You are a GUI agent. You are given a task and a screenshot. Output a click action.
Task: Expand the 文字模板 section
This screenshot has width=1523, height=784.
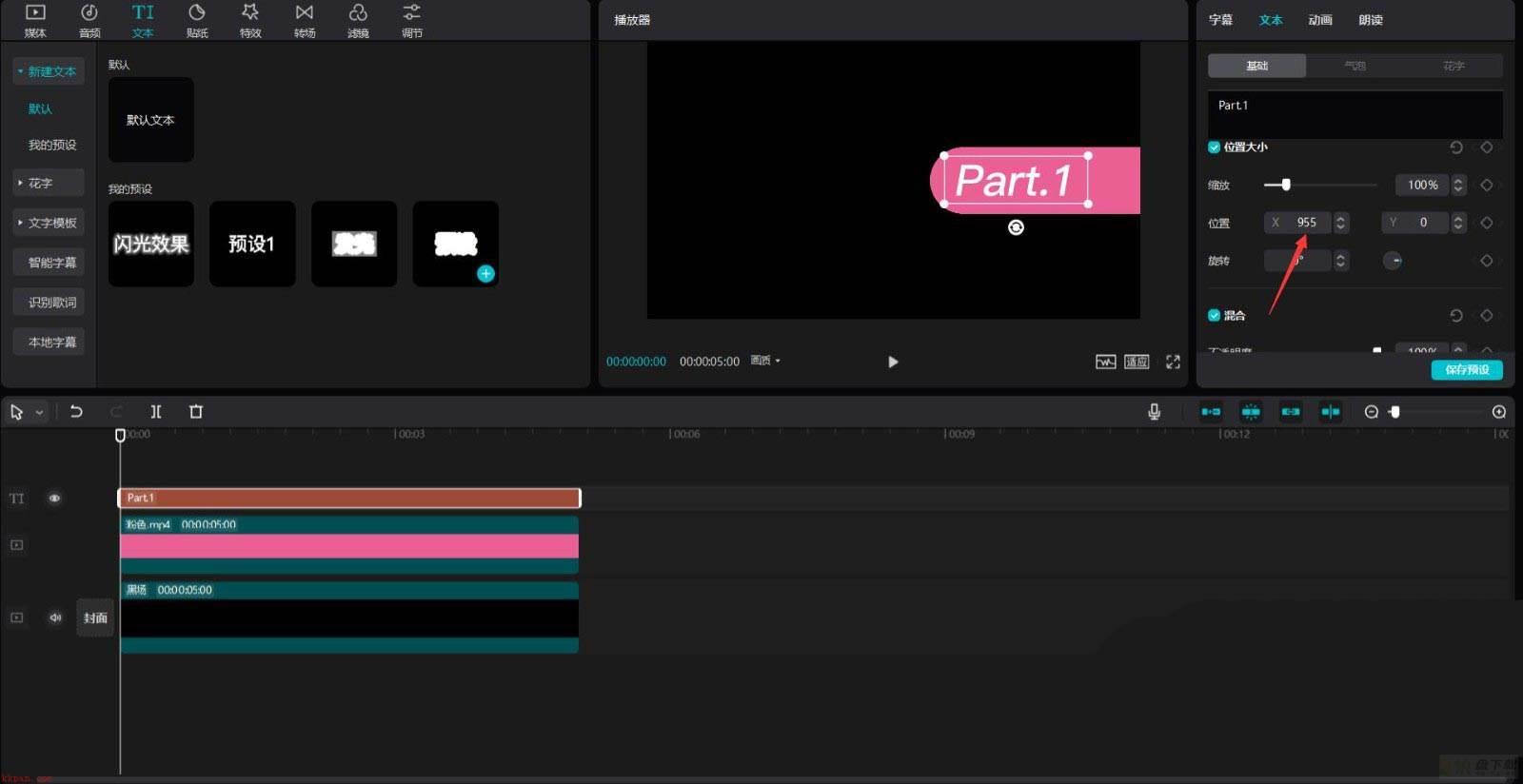coord(49,223)
